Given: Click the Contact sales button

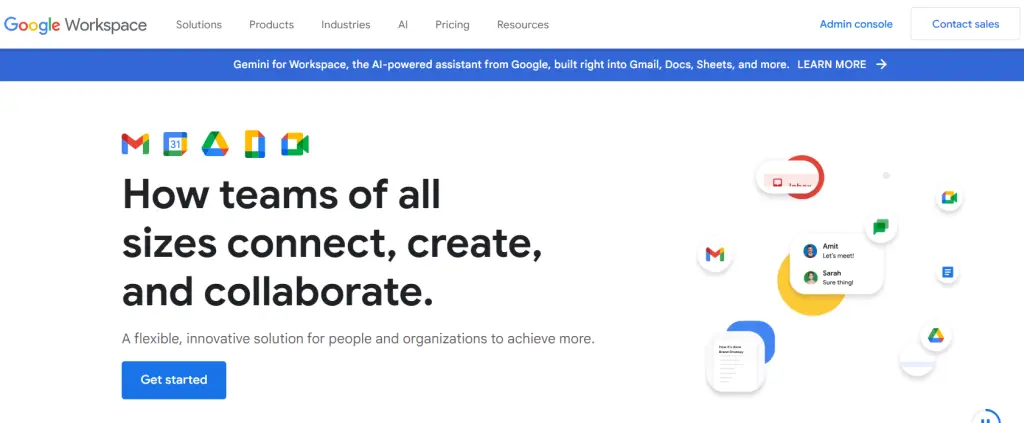Looking at the screenshot, I should 965,24.
